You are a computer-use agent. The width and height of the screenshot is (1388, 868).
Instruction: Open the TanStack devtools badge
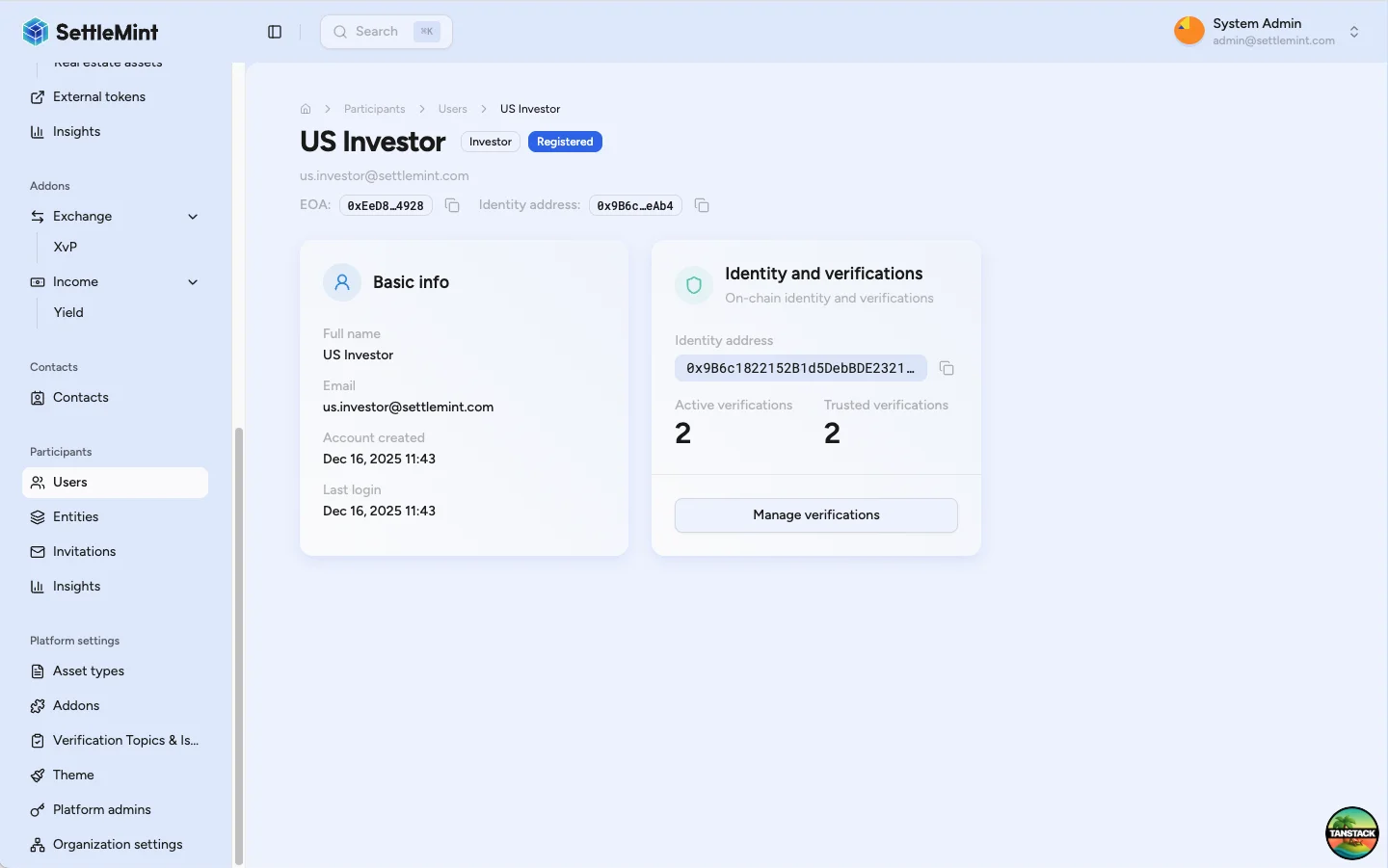click(1351, 832)
